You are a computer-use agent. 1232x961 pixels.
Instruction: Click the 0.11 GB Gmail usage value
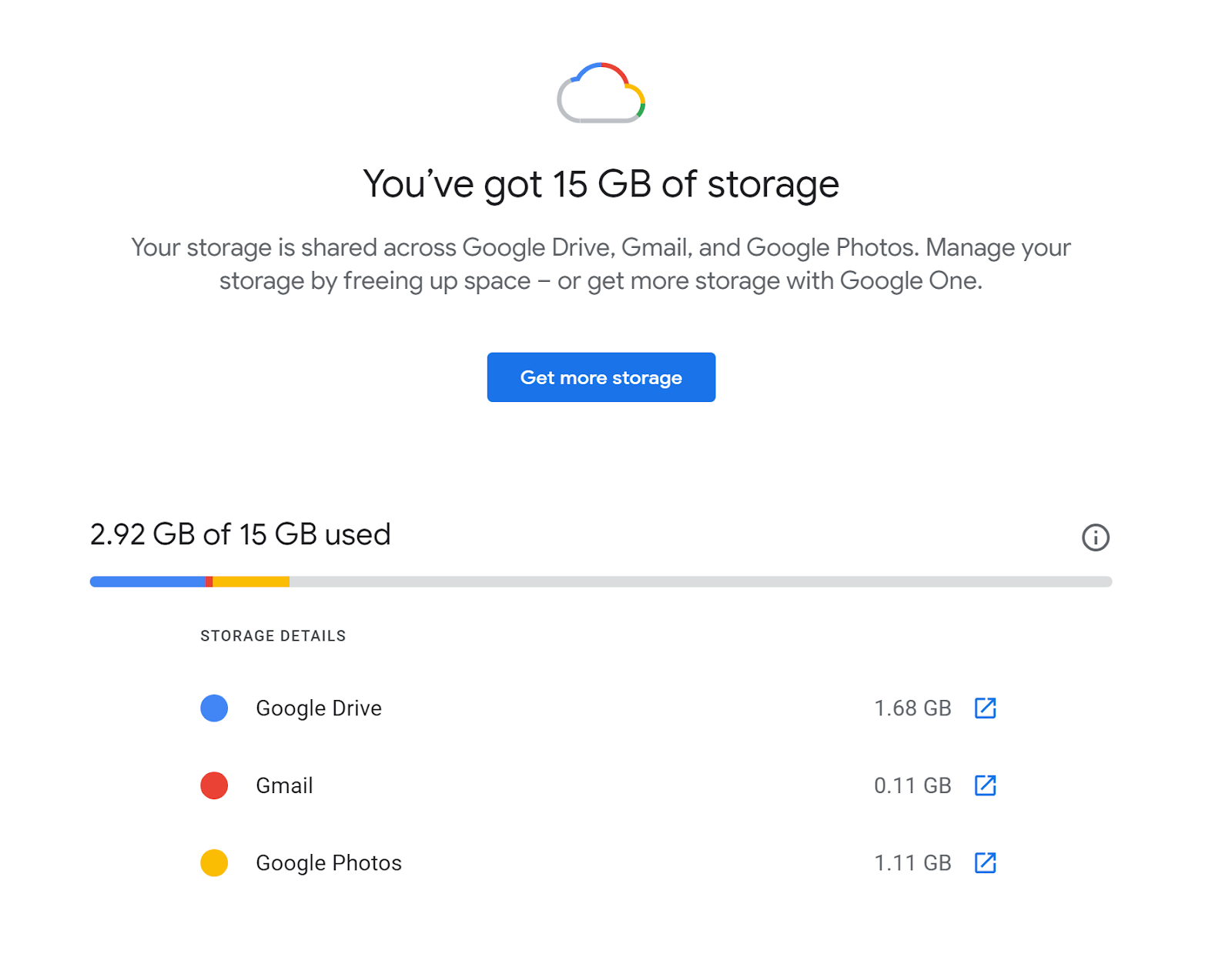point(912,785)
